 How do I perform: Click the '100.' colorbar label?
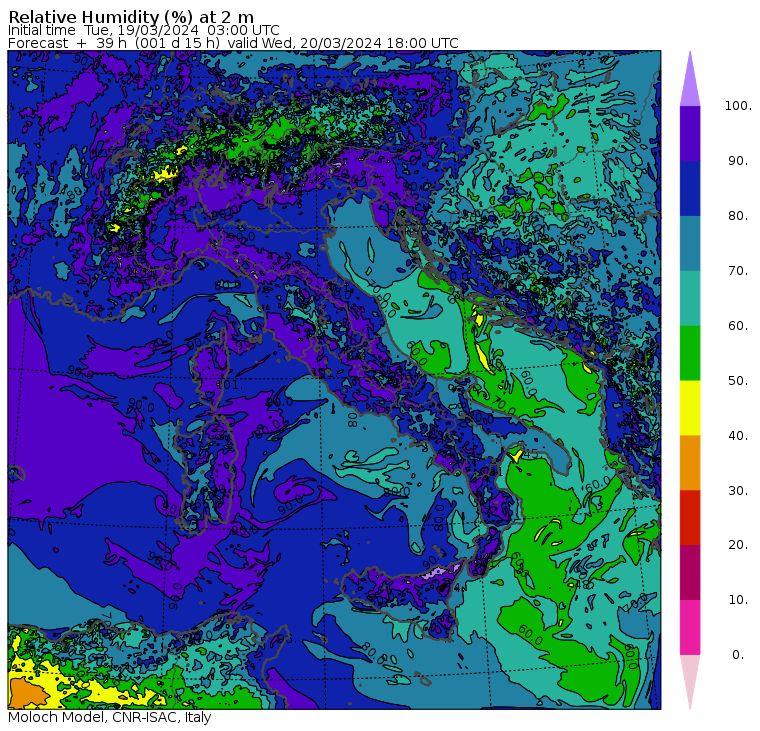(738, 106)
